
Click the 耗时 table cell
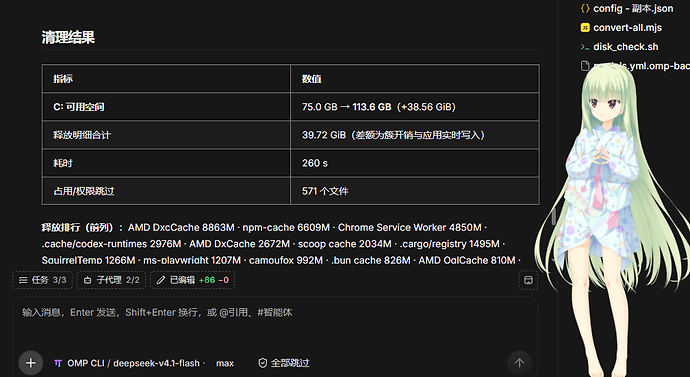tap(166, 163)
